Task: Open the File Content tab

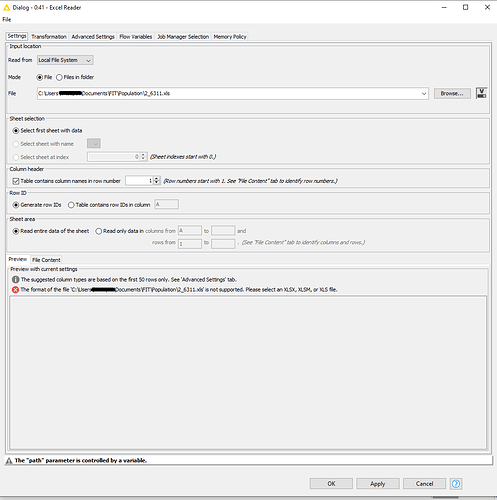Action: 46,260
